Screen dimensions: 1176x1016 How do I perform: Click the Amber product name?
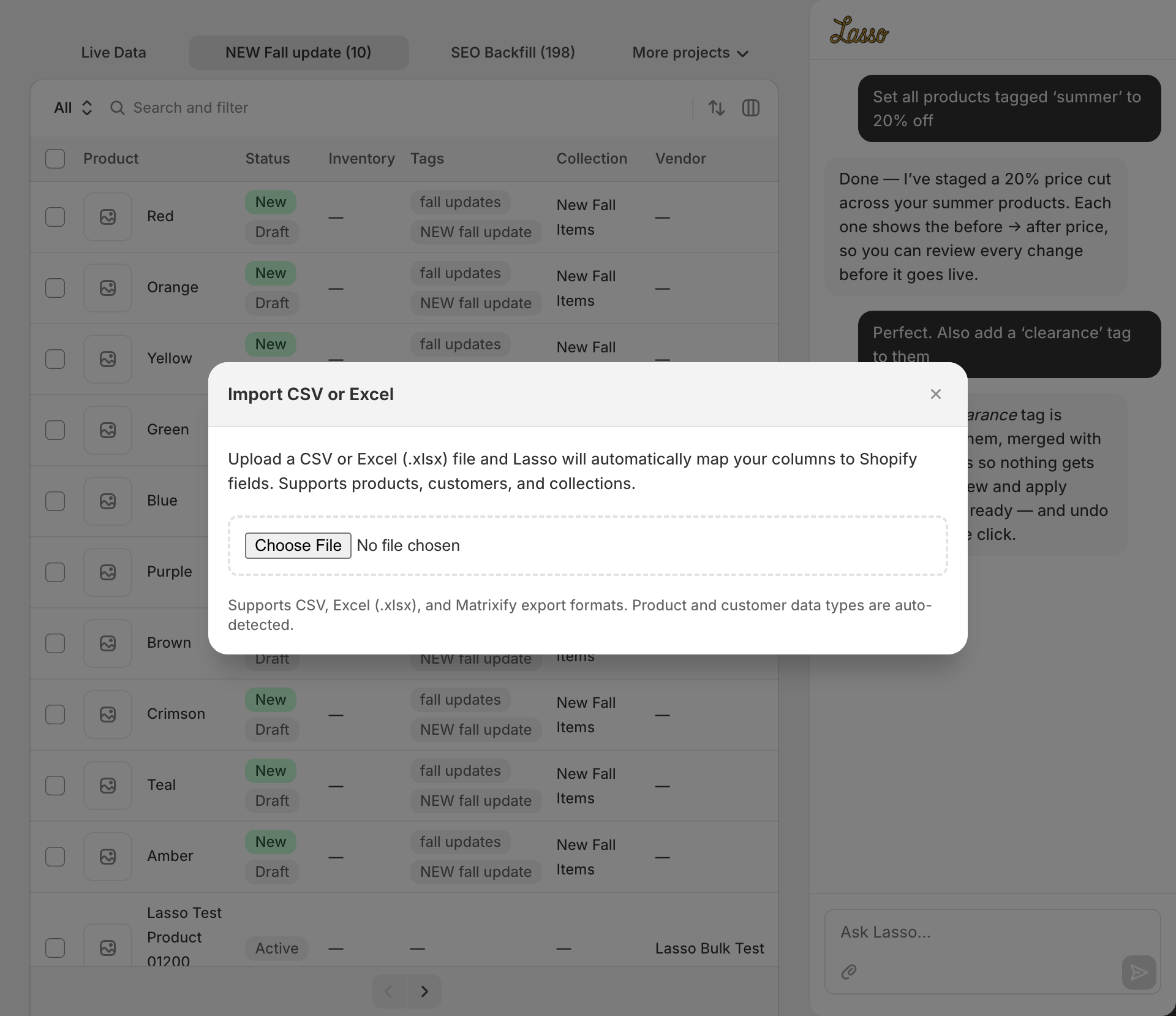click(x=170, y=856)
